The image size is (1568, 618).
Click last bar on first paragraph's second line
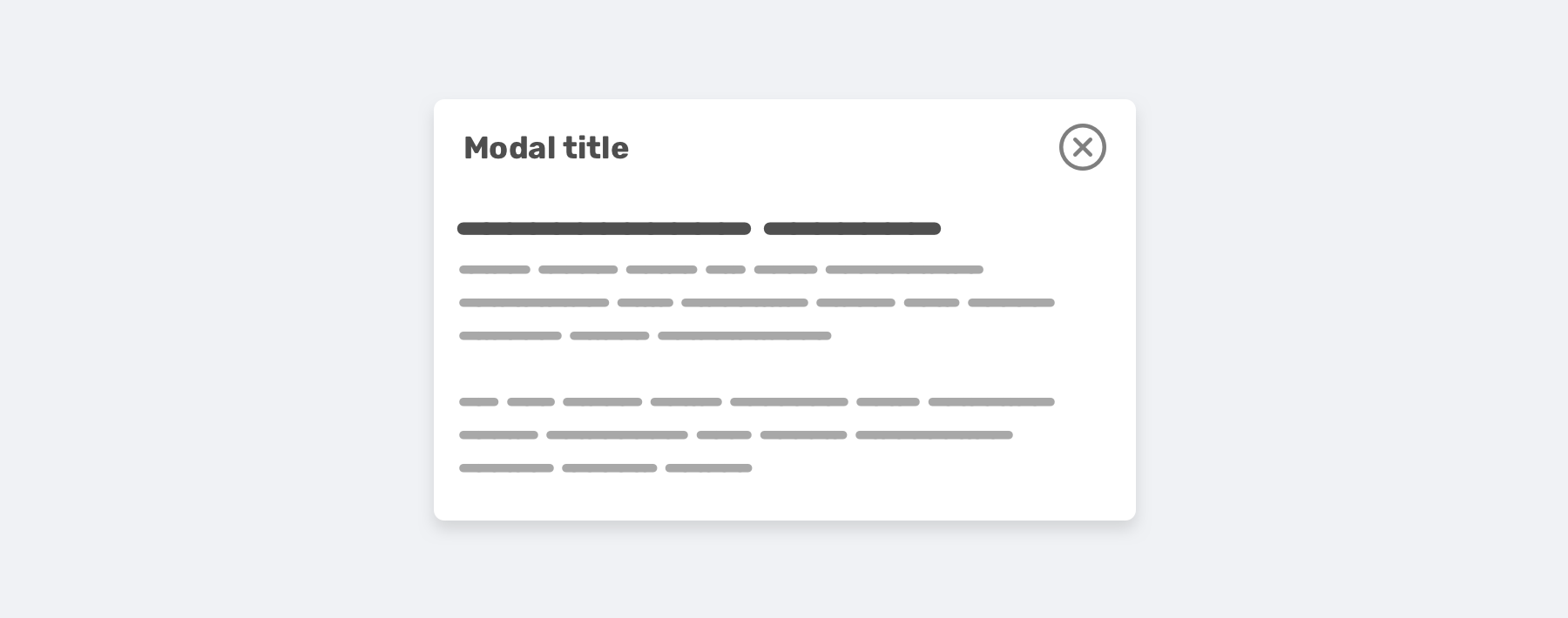[1010, 303]
